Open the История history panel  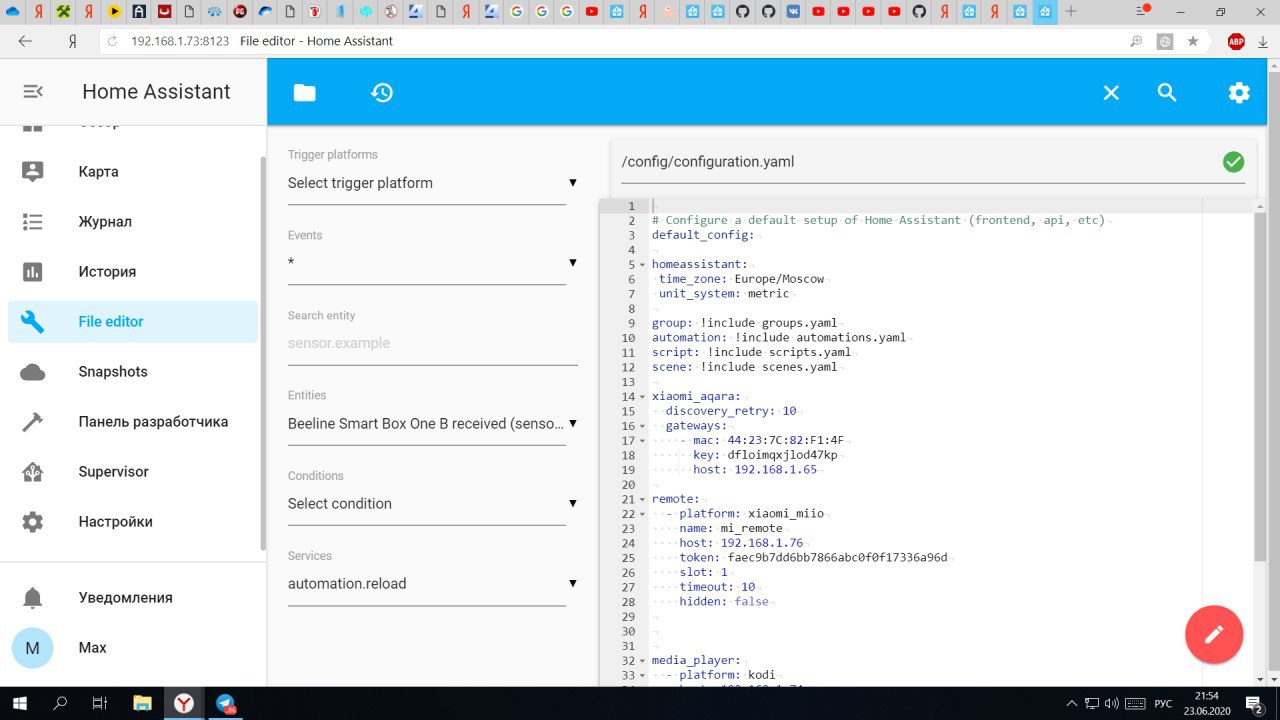pos(133,271)
